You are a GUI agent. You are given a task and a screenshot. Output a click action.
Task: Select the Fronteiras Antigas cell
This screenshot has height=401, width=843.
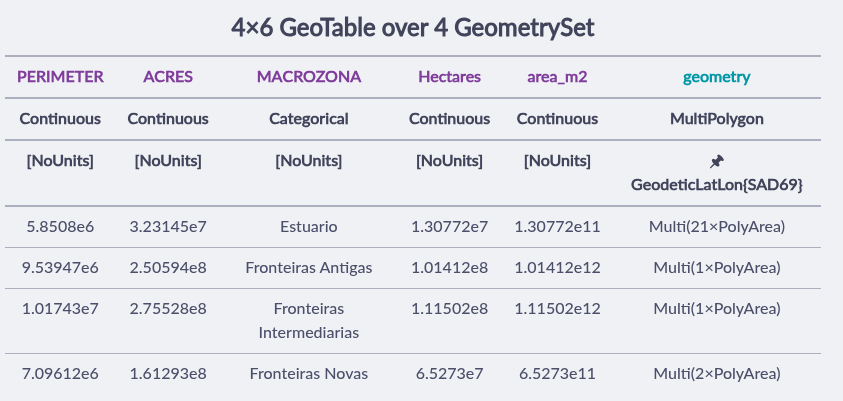309,268
